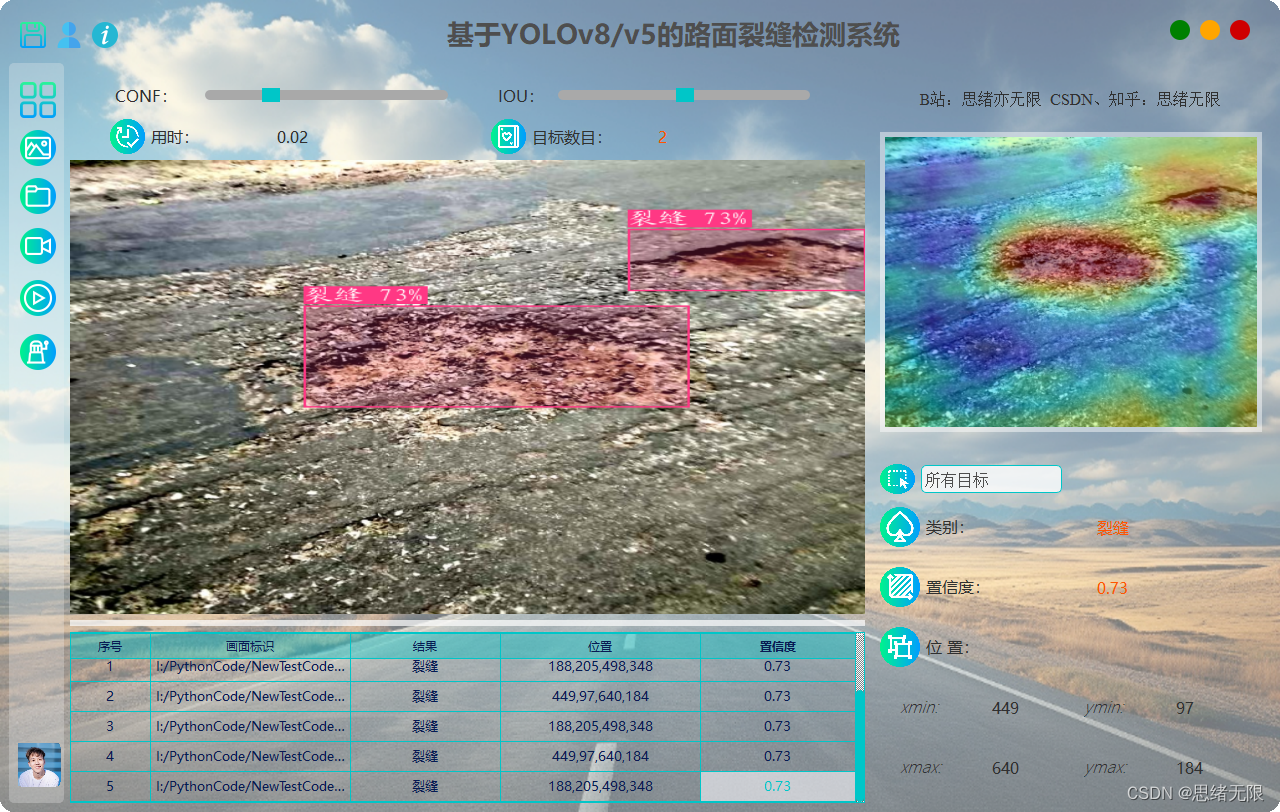Image resolution: width=1280 pixels, height=812 pixels.
Task: Click the 目标数目 target count icon
Action: coord(509,137)
